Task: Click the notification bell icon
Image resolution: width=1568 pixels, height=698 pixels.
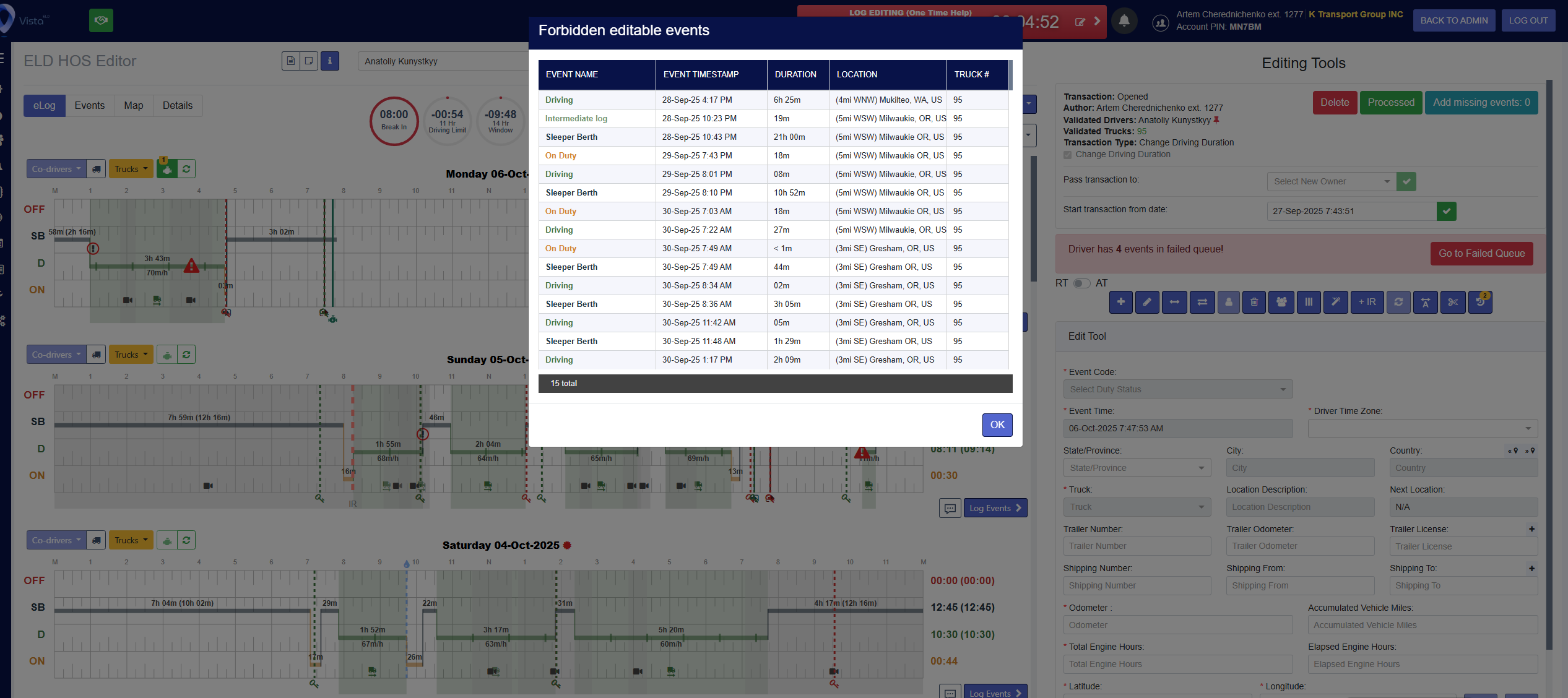Action: coord(1124,21)
